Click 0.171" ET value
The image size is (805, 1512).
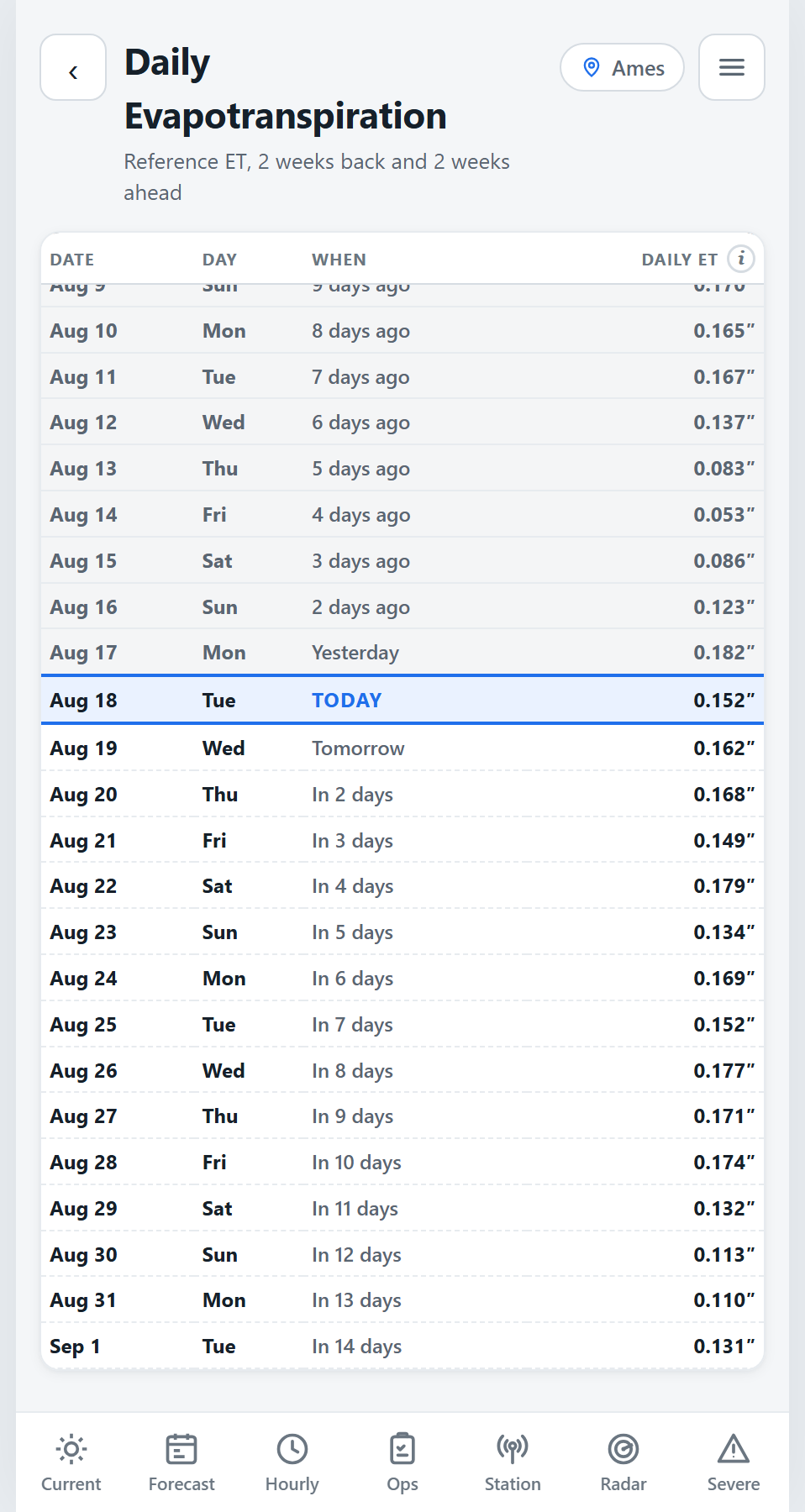point(723,1116)
